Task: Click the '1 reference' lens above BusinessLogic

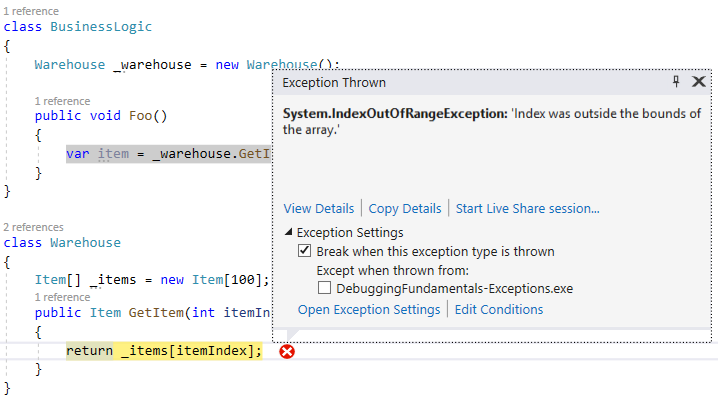Action: pyautogui.click(x=31, y=11)
